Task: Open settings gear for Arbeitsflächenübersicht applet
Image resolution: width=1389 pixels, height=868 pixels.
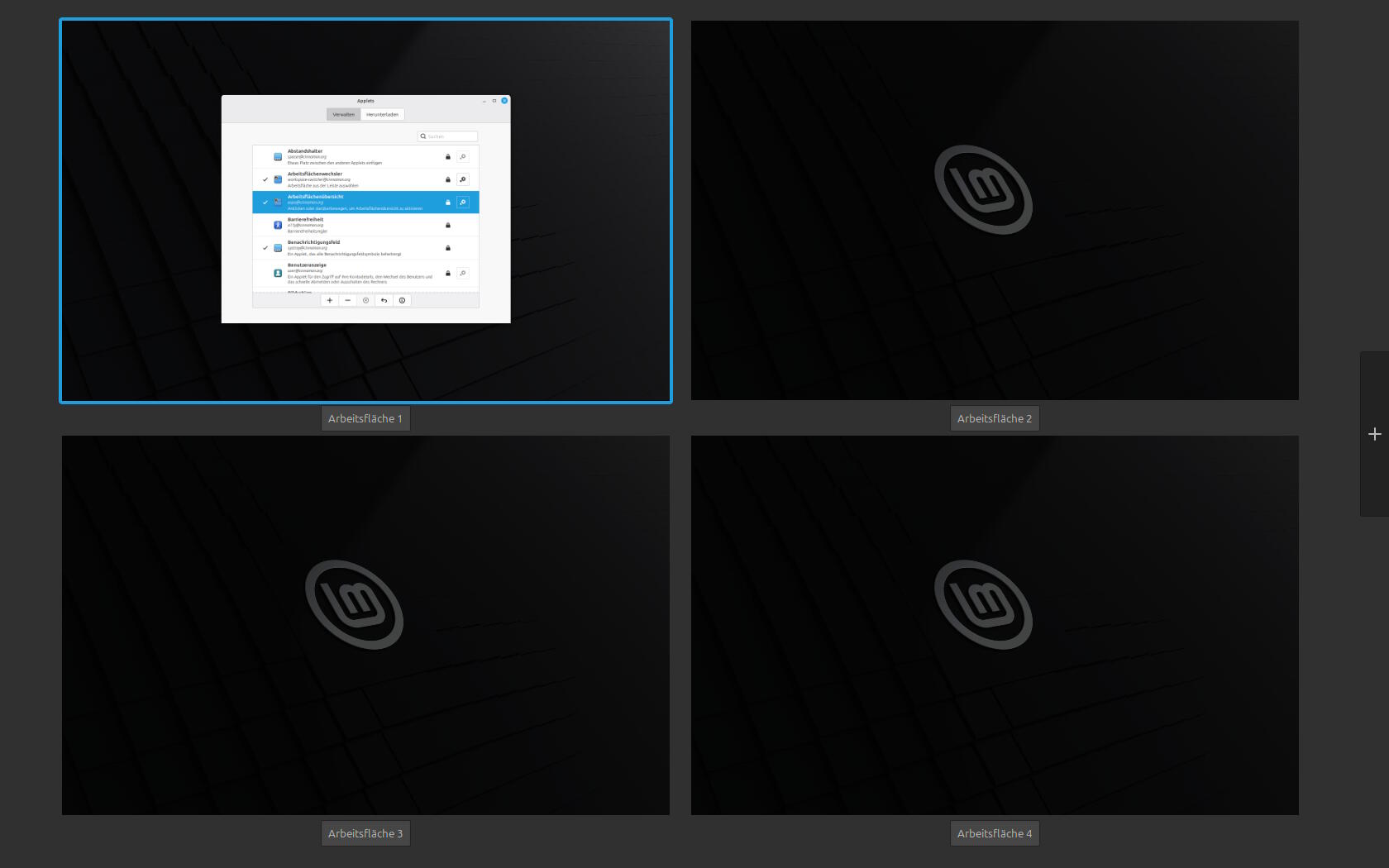Action: click(463, 203)
